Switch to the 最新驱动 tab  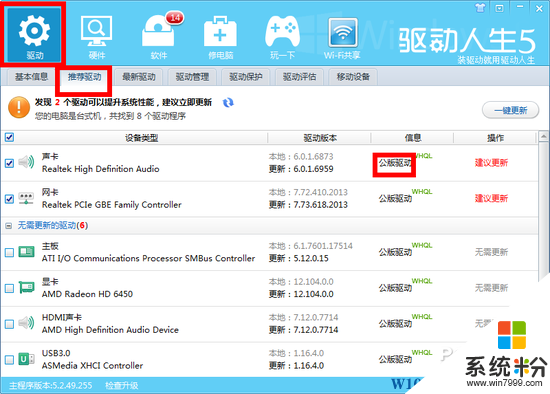(139, 77)
